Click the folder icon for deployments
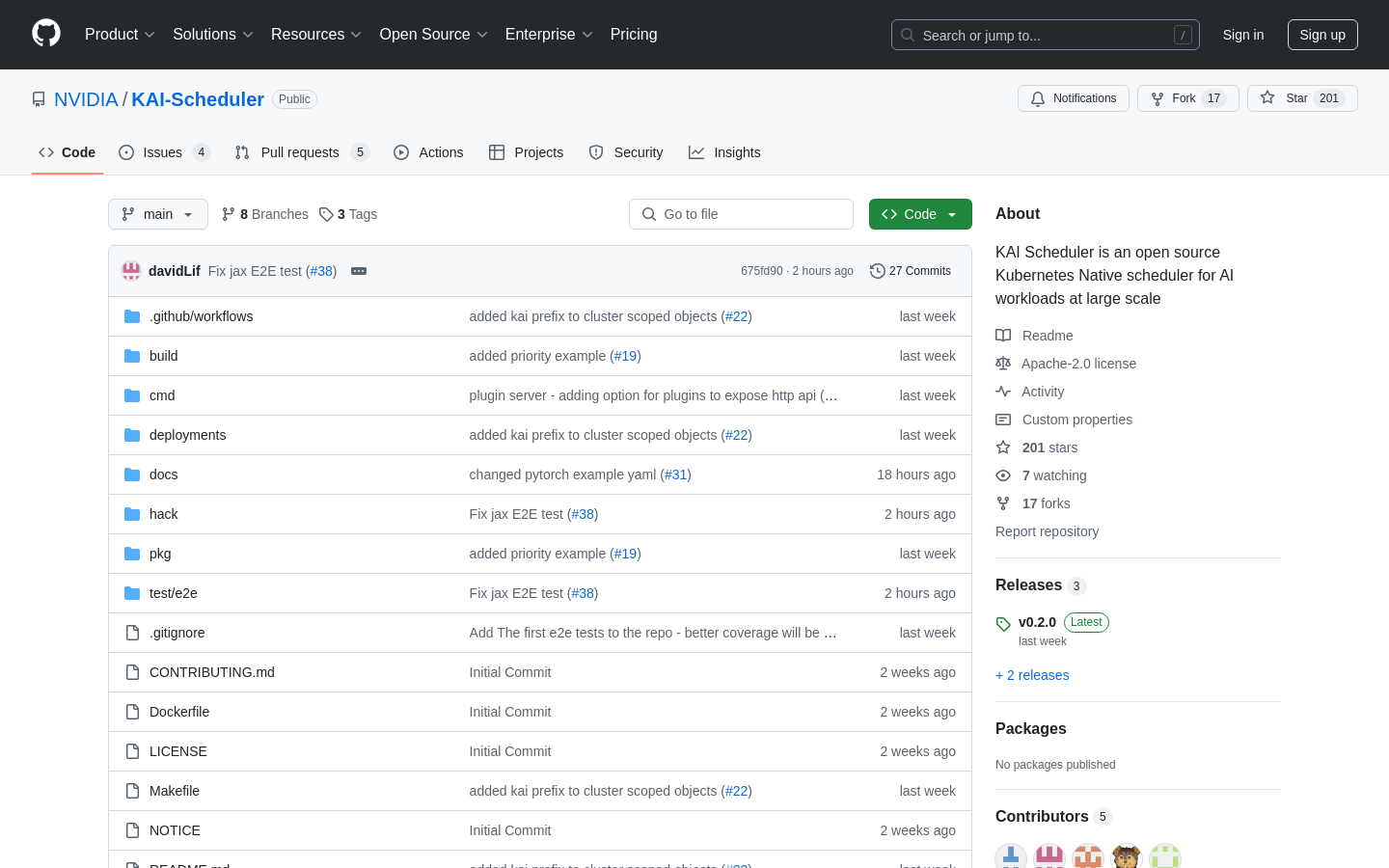This screenshot has width=1389, height=868. pos(132,435)
